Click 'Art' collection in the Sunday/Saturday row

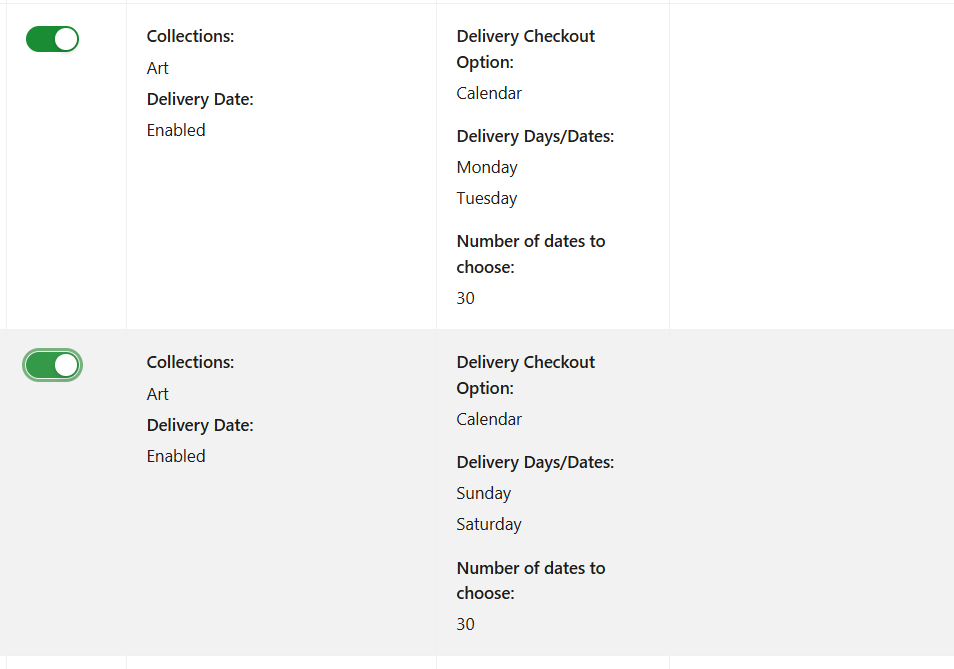click(158, 394)
